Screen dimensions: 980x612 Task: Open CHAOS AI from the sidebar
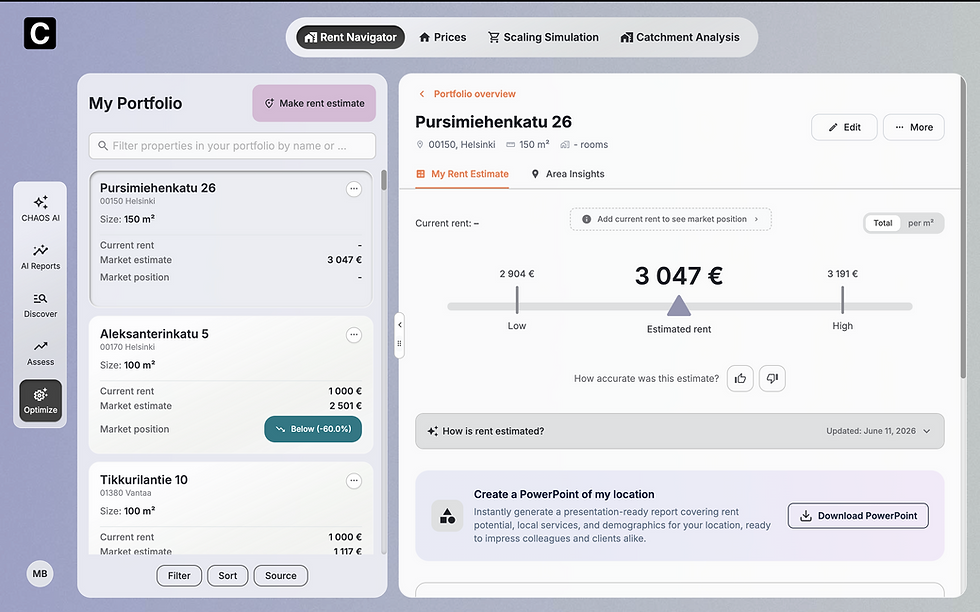tap(40, 209)
